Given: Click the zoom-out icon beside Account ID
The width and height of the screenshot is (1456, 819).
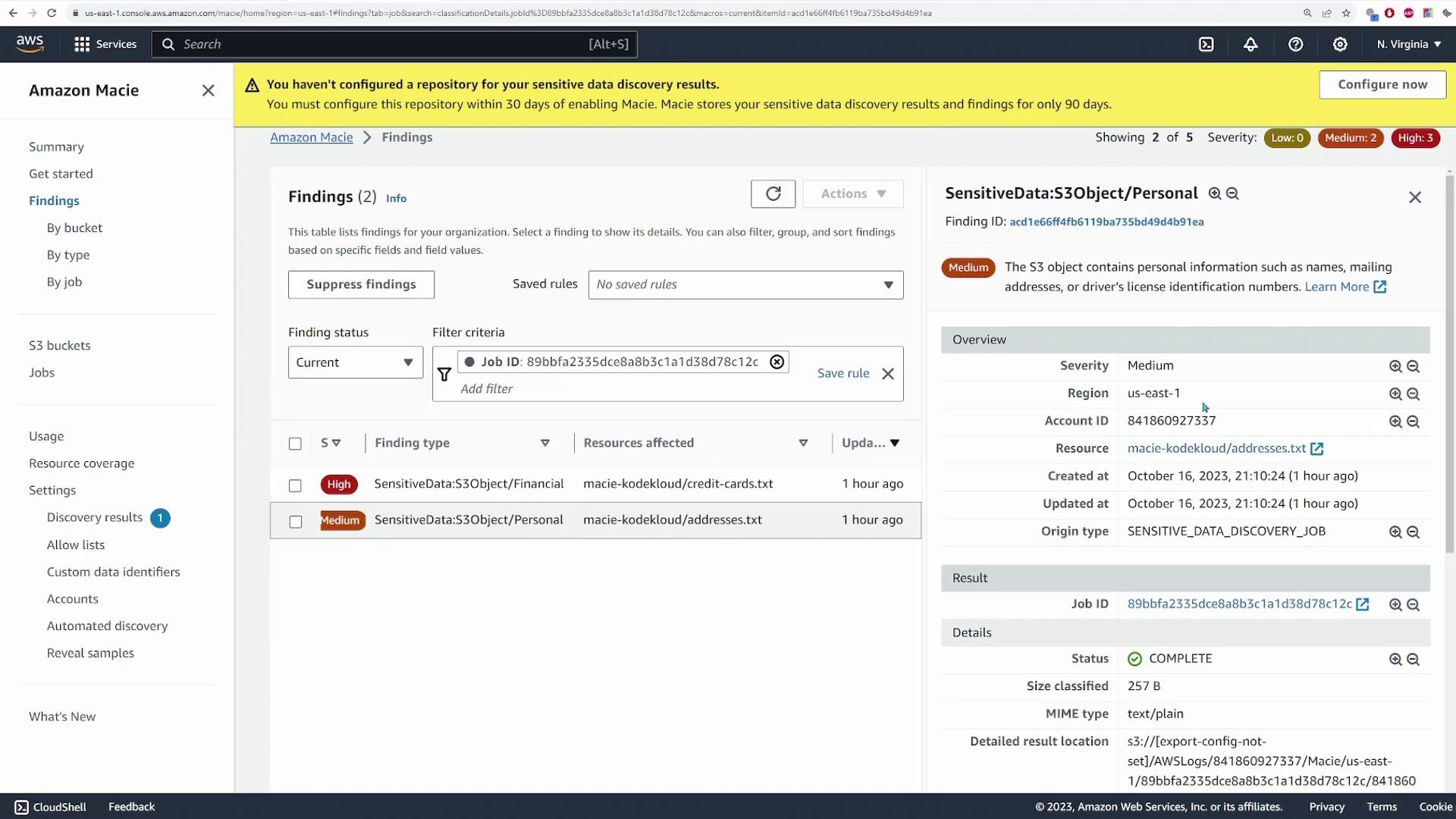Looking at the screenshot, I should coord(1413,422).
